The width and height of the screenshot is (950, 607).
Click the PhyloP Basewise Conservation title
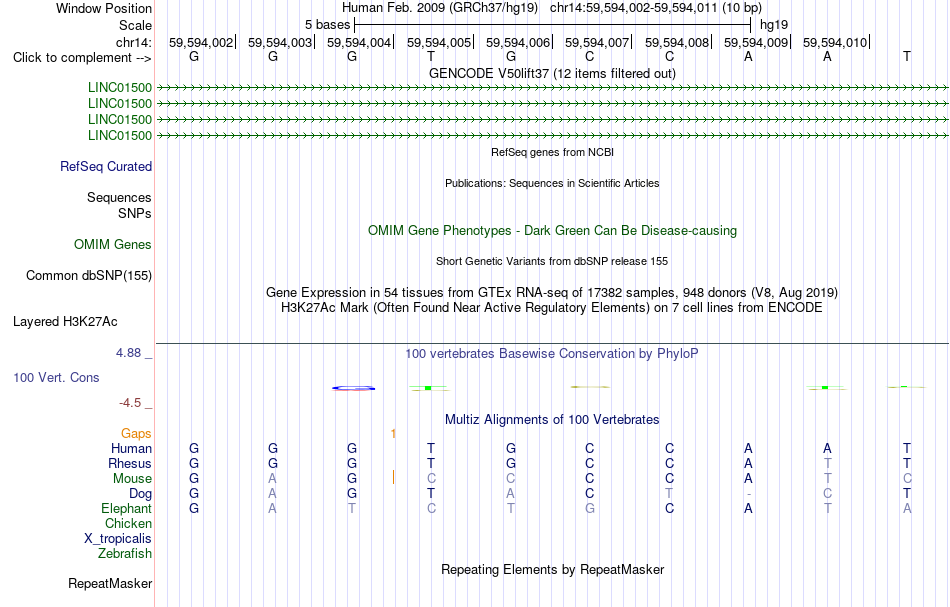click(x=552, y=354)
